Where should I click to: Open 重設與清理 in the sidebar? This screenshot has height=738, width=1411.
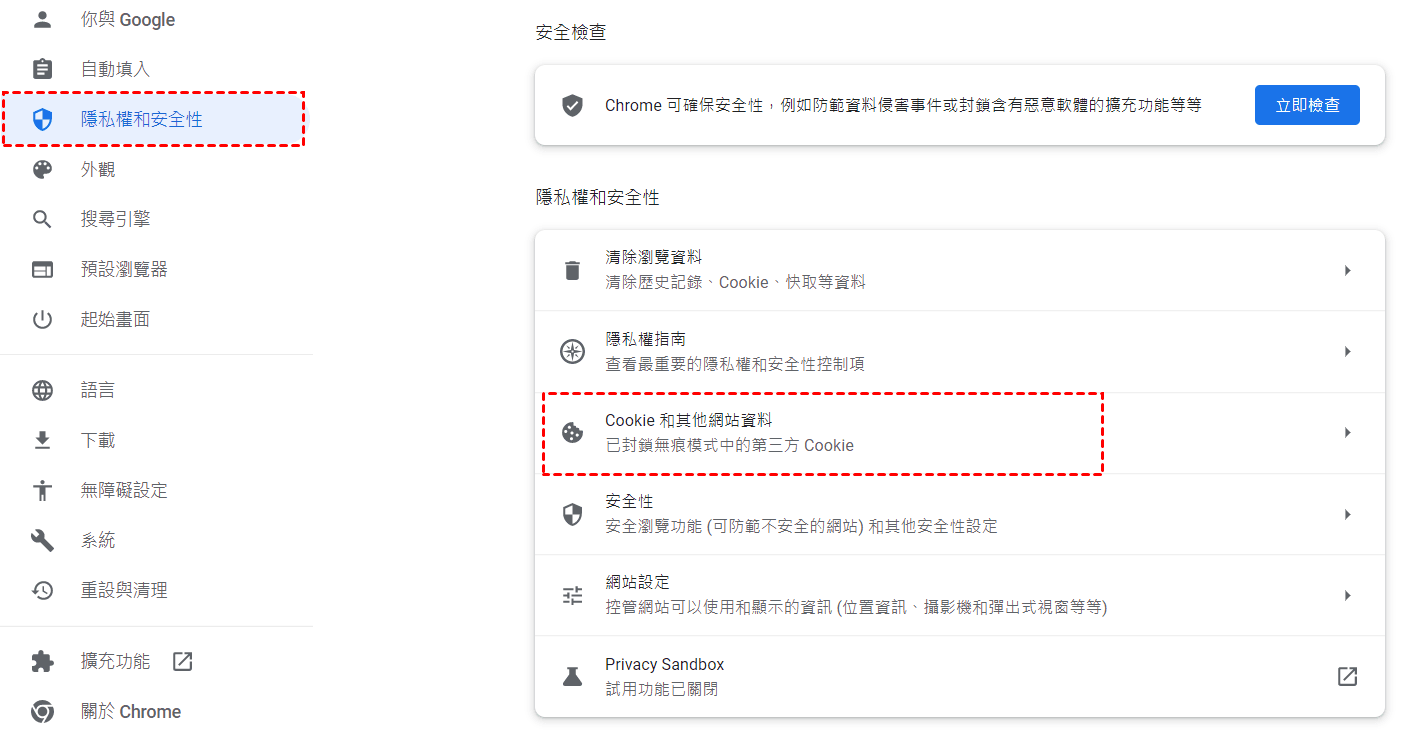[x=124, y=591]
